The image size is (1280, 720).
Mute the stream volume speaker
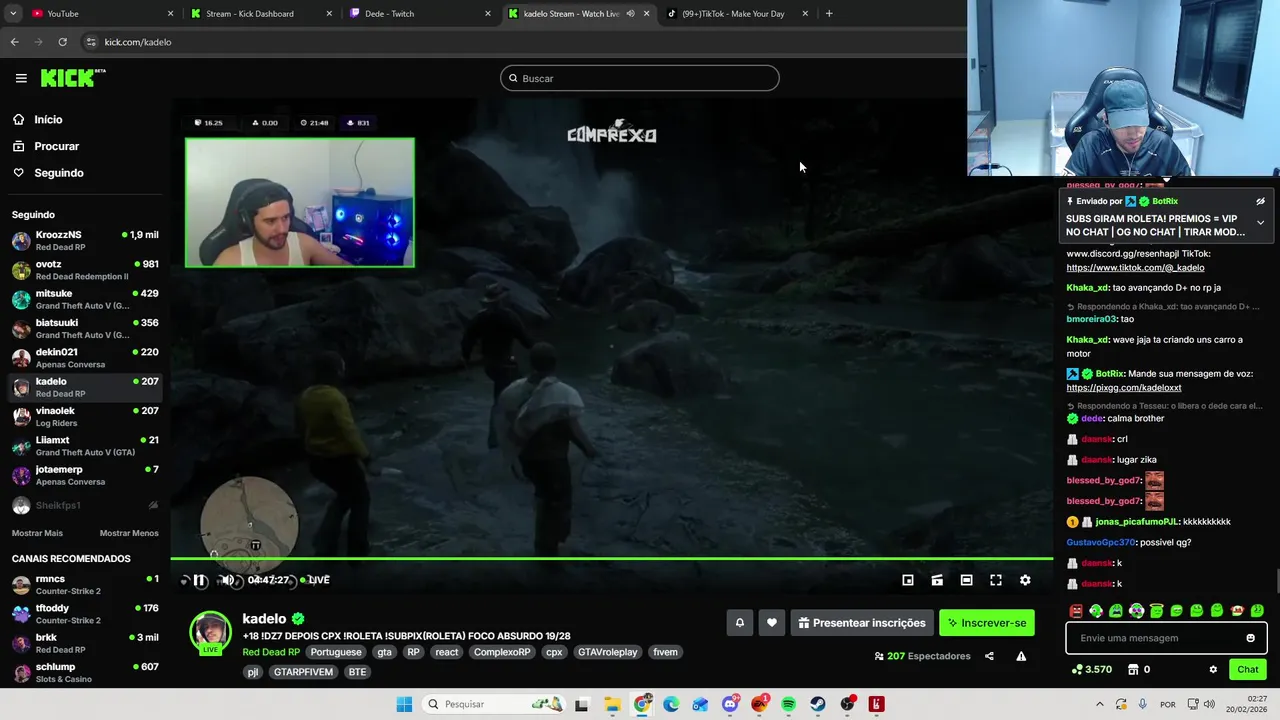pyautogui.click(x=228, y=580)
